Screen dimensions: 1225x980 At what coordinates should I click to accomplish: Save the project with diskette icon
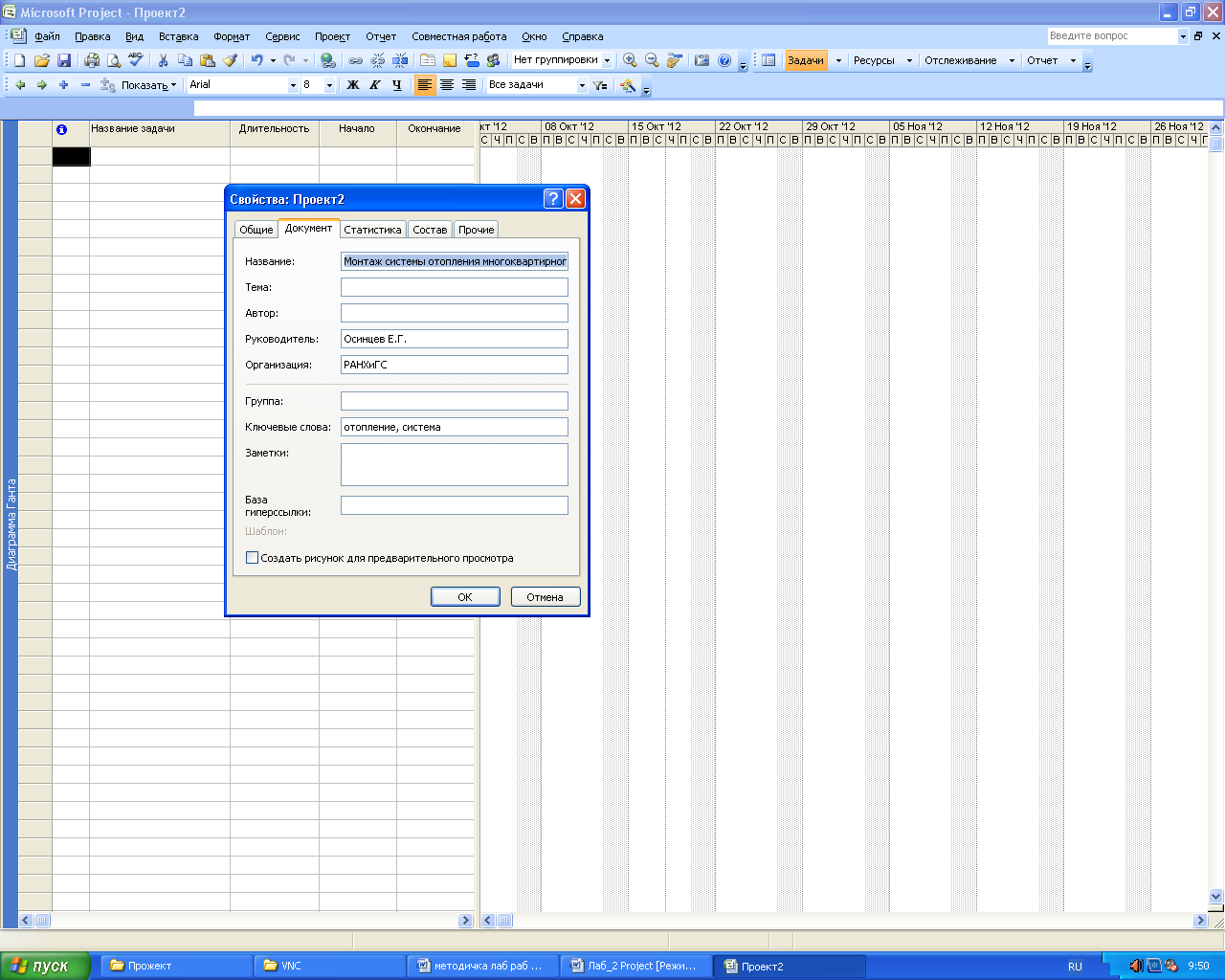(x=64, y=60)
